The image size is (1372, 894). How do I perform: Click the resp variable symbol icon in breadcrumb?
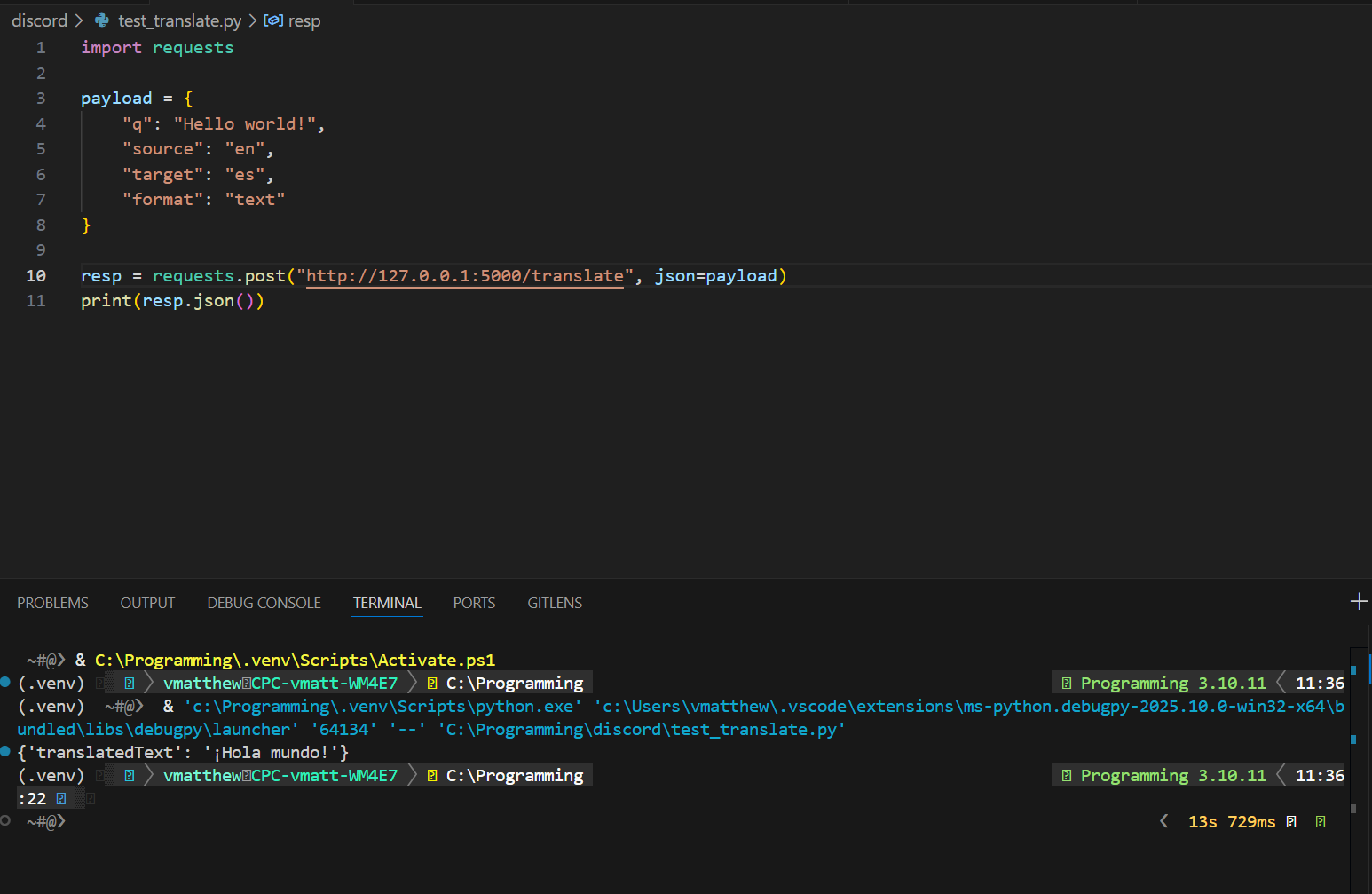click(273, 20)
